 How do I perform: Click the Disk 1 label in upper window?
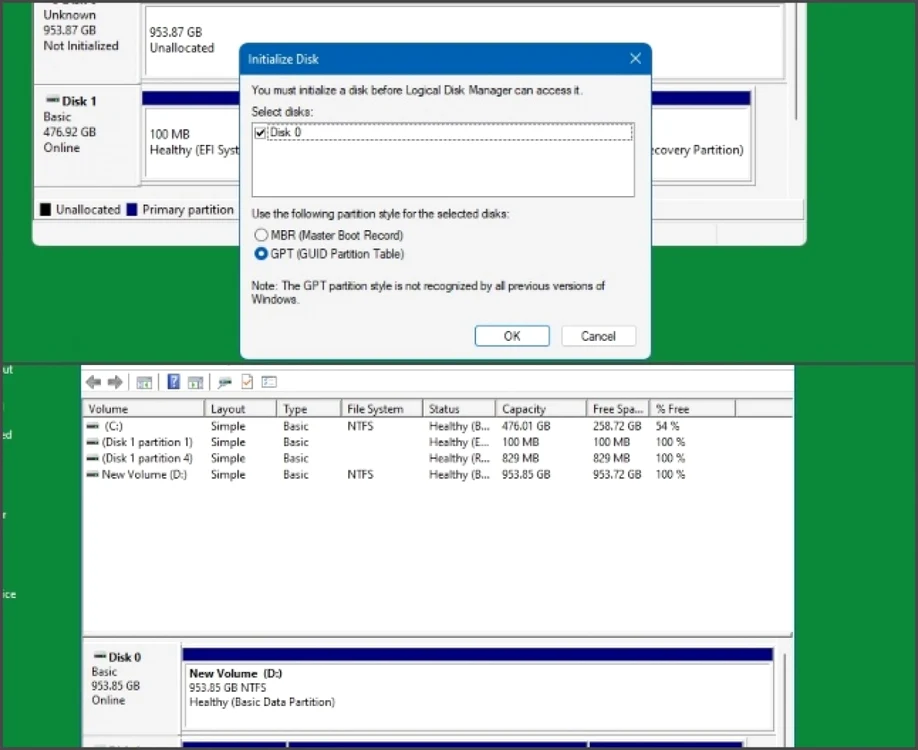click(x=79, y=101)
